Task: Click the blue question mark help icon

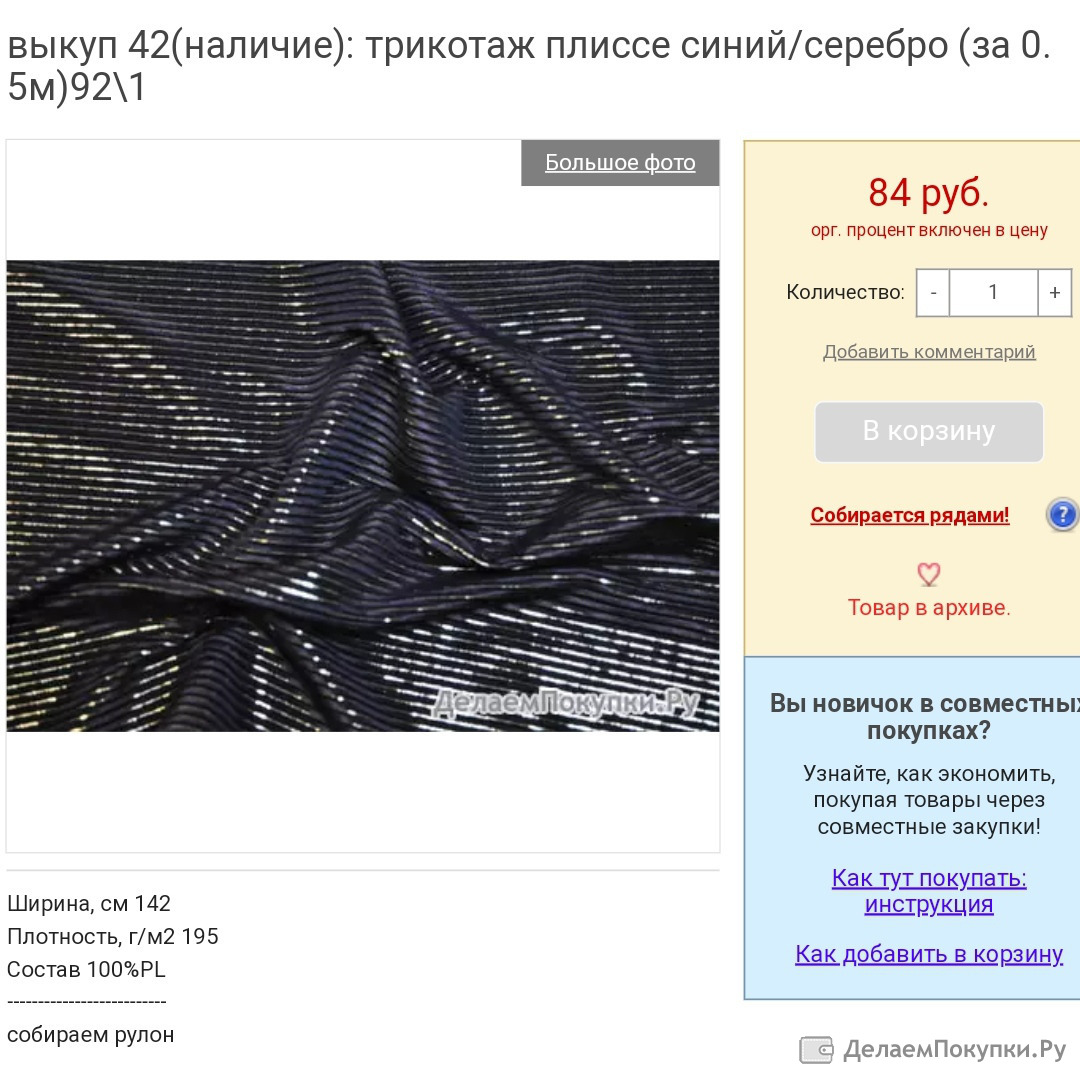Action: [x=1062, y=514]
